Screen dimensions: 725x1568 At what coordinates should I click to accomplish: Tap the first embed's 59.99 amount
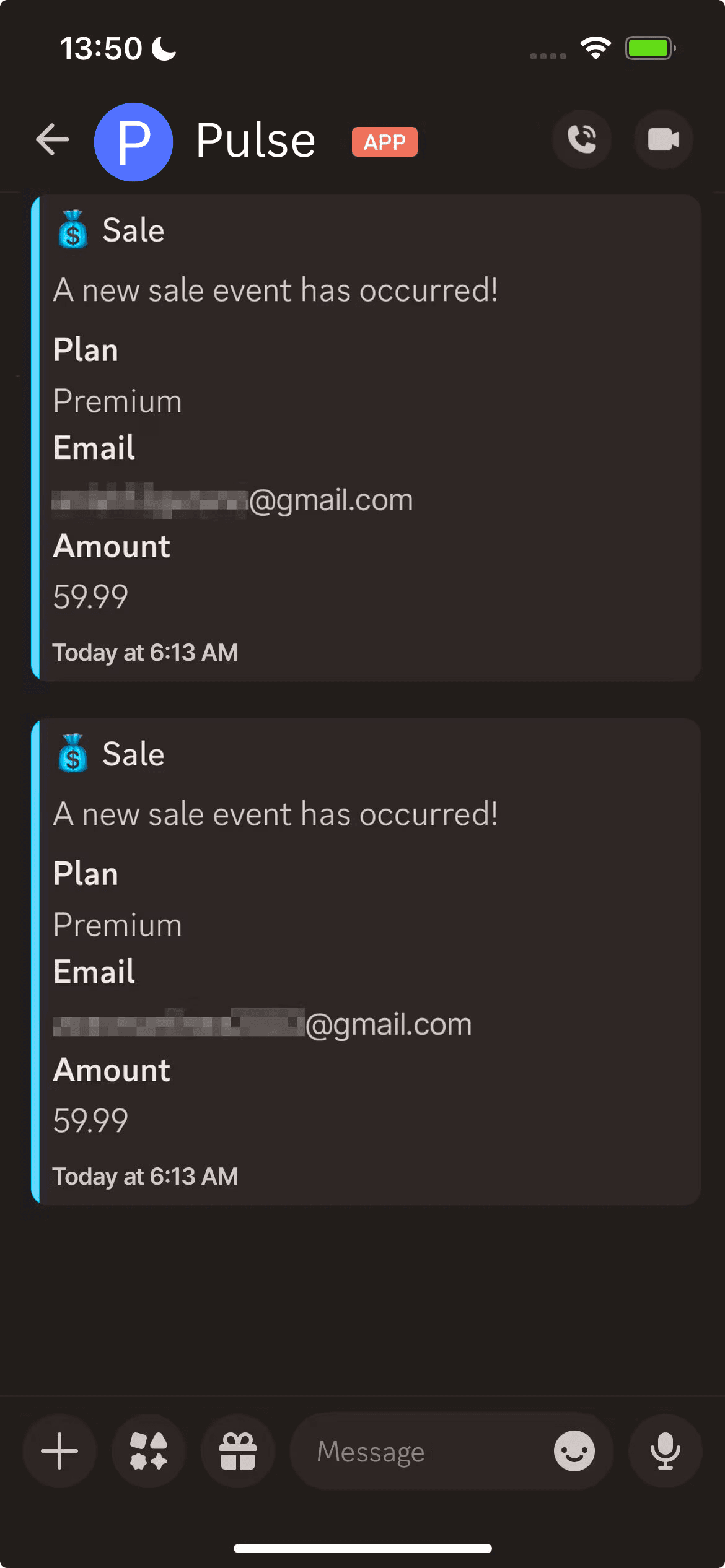click(x=90, y=597)
